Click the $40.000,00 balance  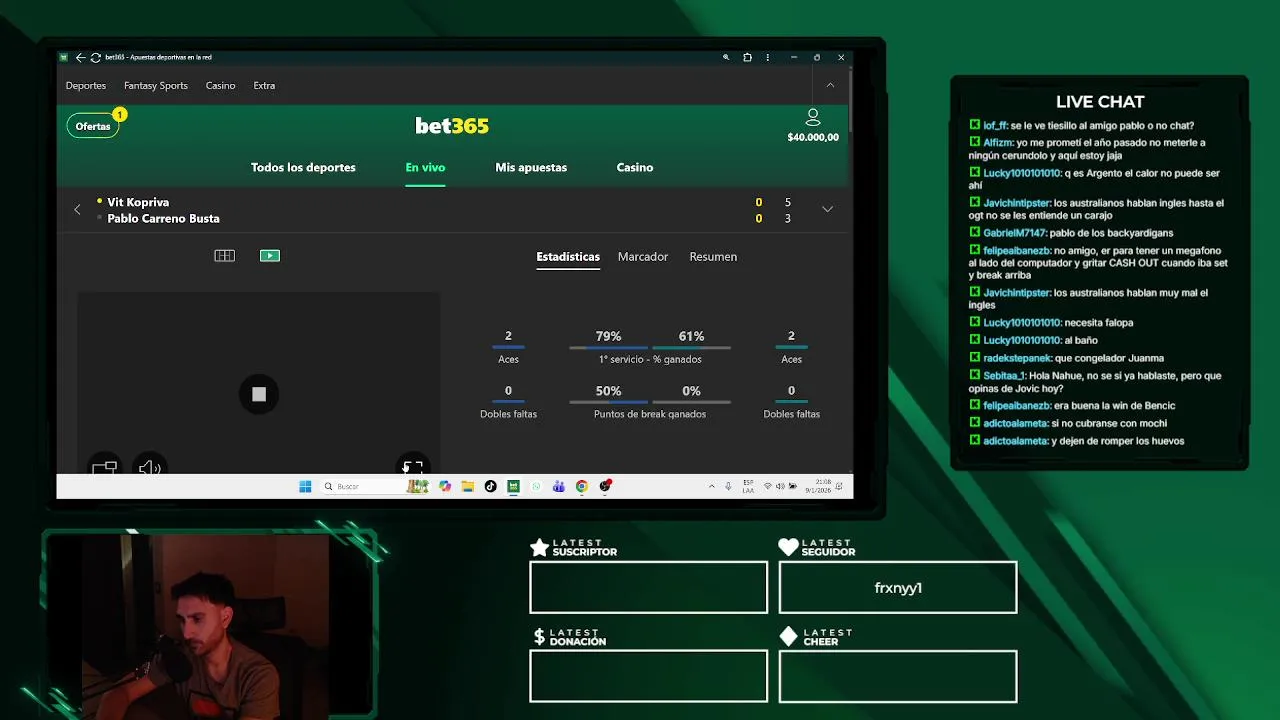tap(813, 137)
